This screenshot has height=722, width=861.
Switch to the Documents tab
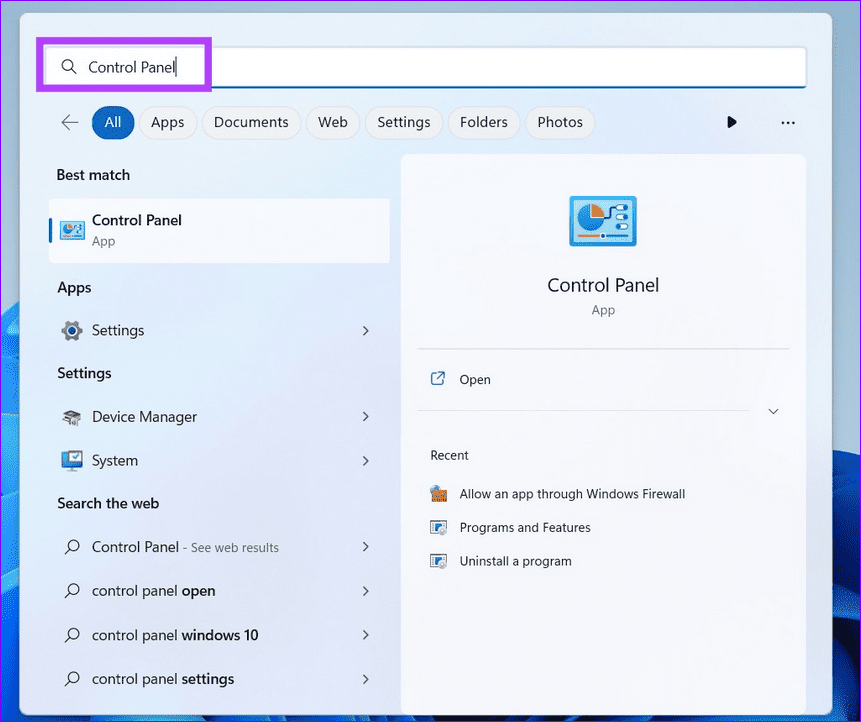251,122
